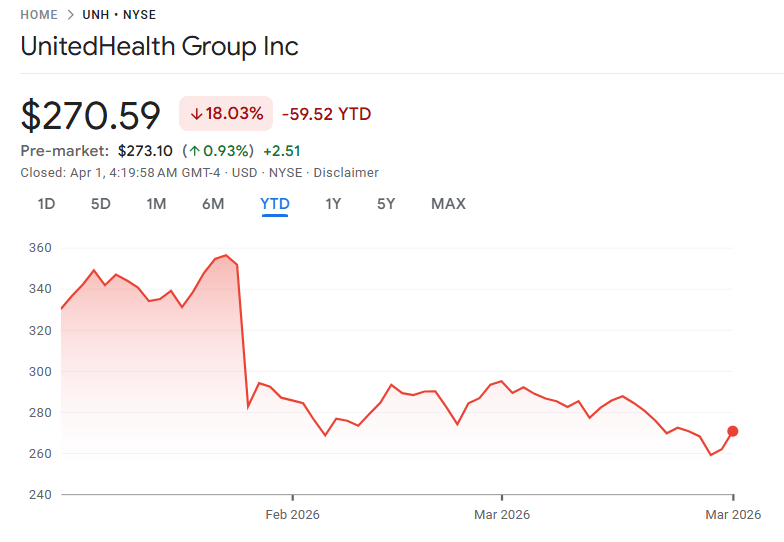This screenshot has height=542, width=784.
Task: Show the 5Y chart range
Action: click(386, 204)
